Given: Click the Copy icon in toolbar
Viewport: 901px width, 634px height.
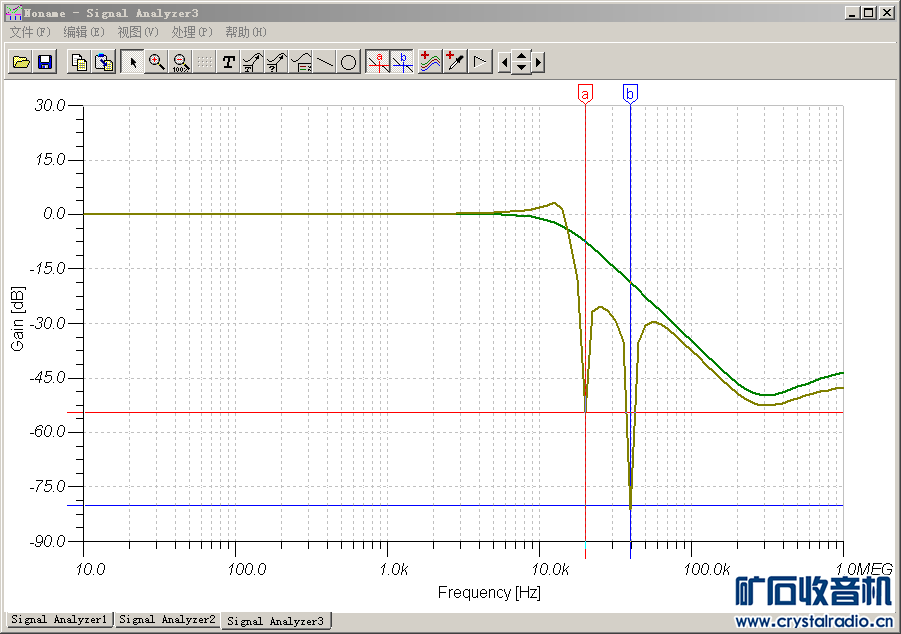Looking at the screenshot, I should 79,62.
